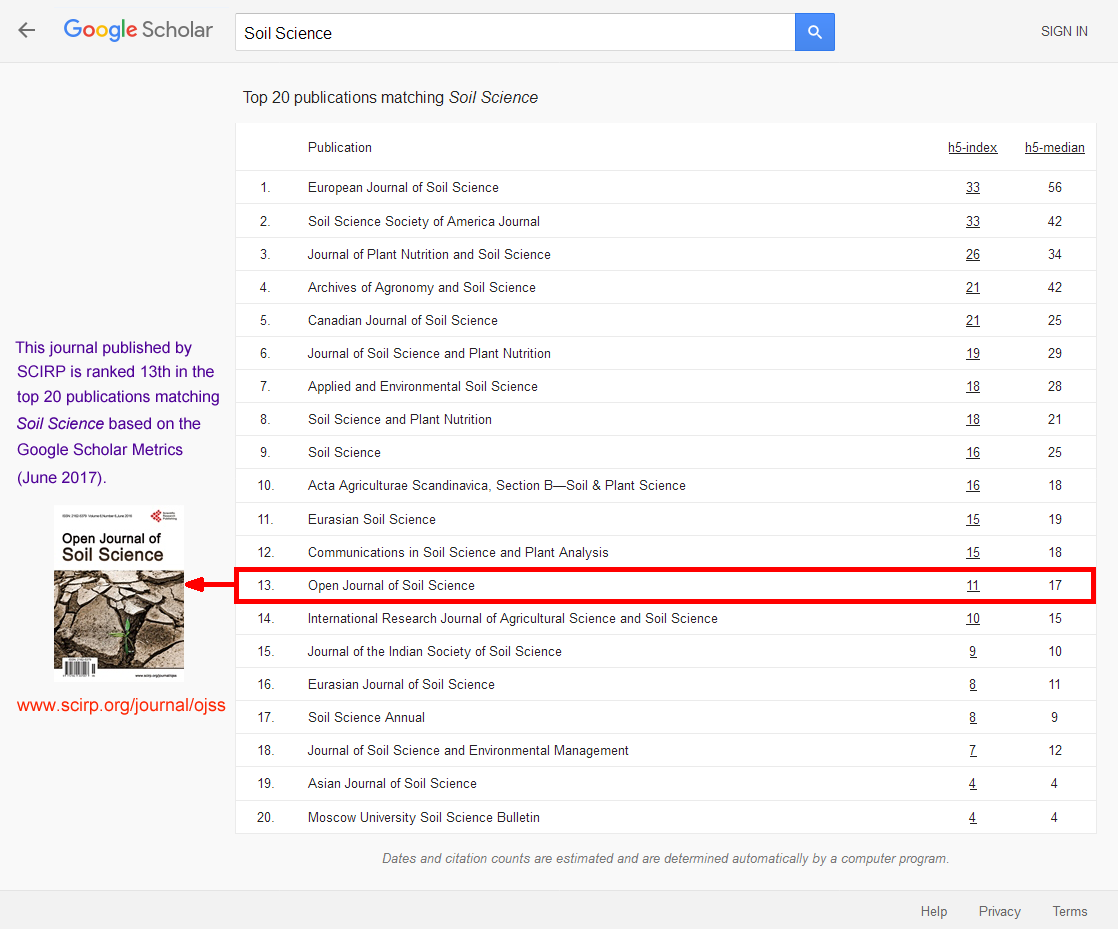
Task: Open h5-index 4 for Moscow University Soil Science Bulletin
Action: pos(973,818)
